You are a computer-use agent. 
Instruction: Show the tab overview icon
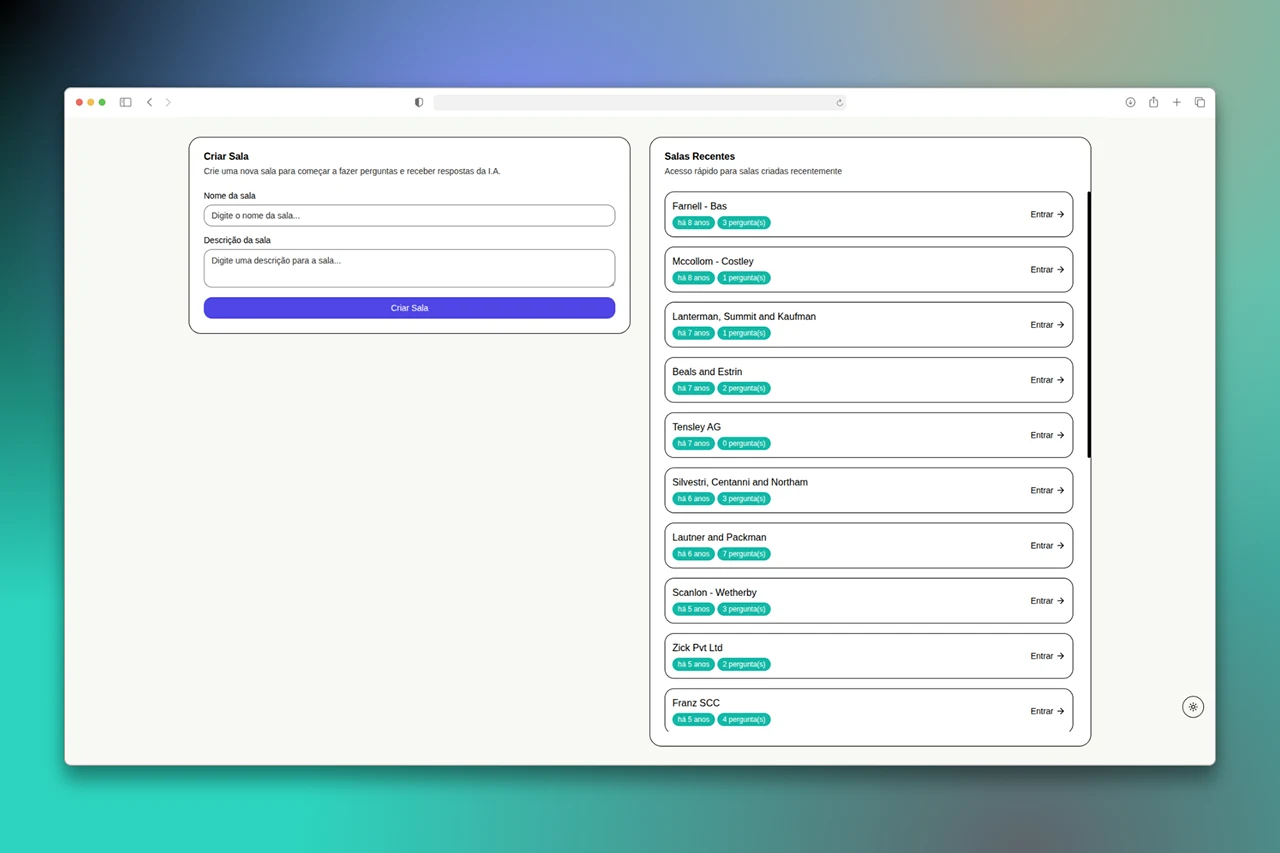(1200, 102)
